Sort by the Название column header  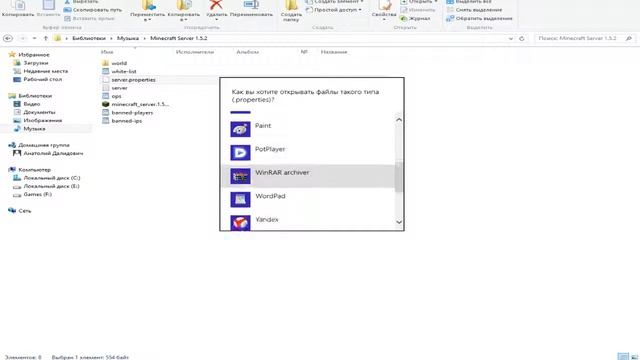pos(334,52)
